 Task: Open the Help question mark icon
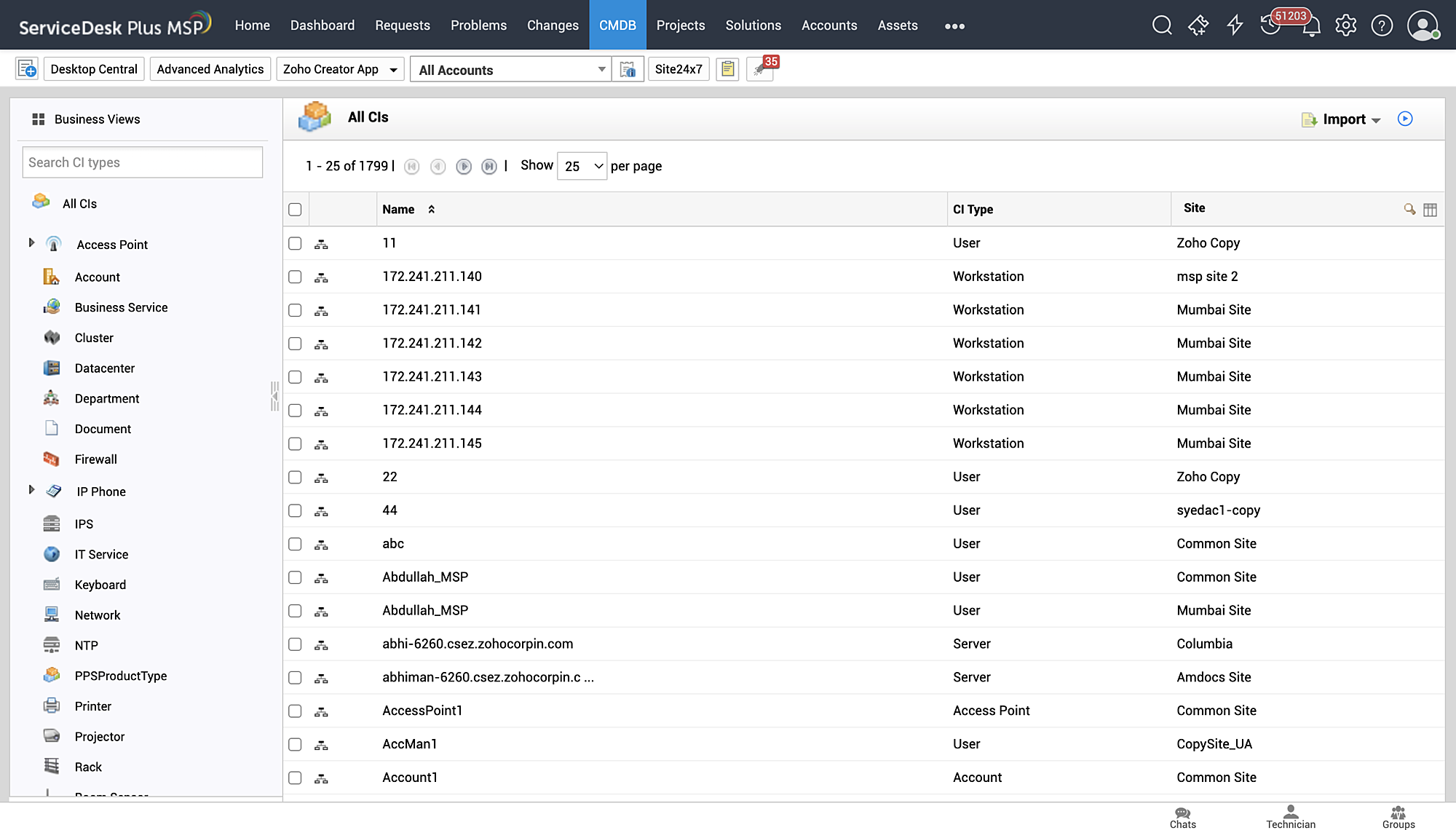point(1381,25)
